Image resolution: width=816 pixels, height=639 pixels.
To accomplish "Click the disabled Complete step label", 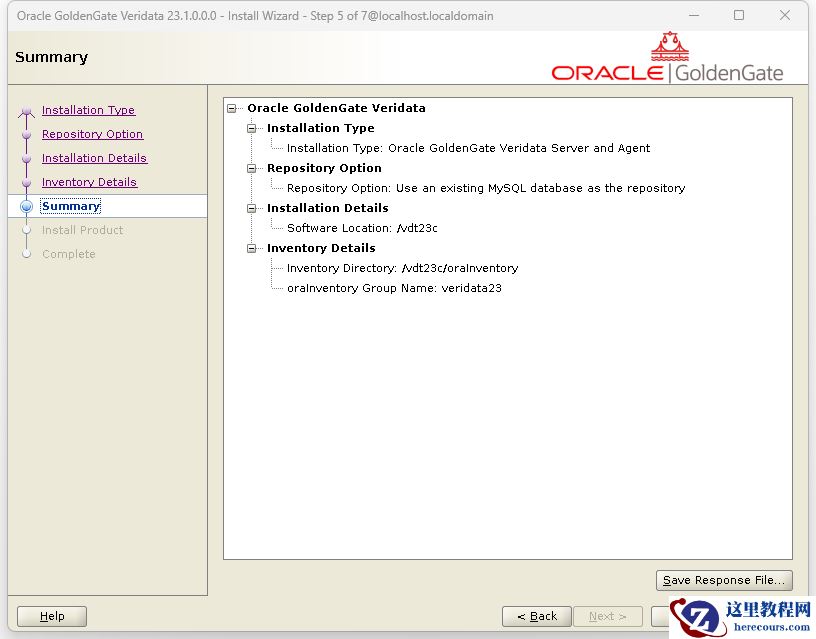I will pos(69,254).
